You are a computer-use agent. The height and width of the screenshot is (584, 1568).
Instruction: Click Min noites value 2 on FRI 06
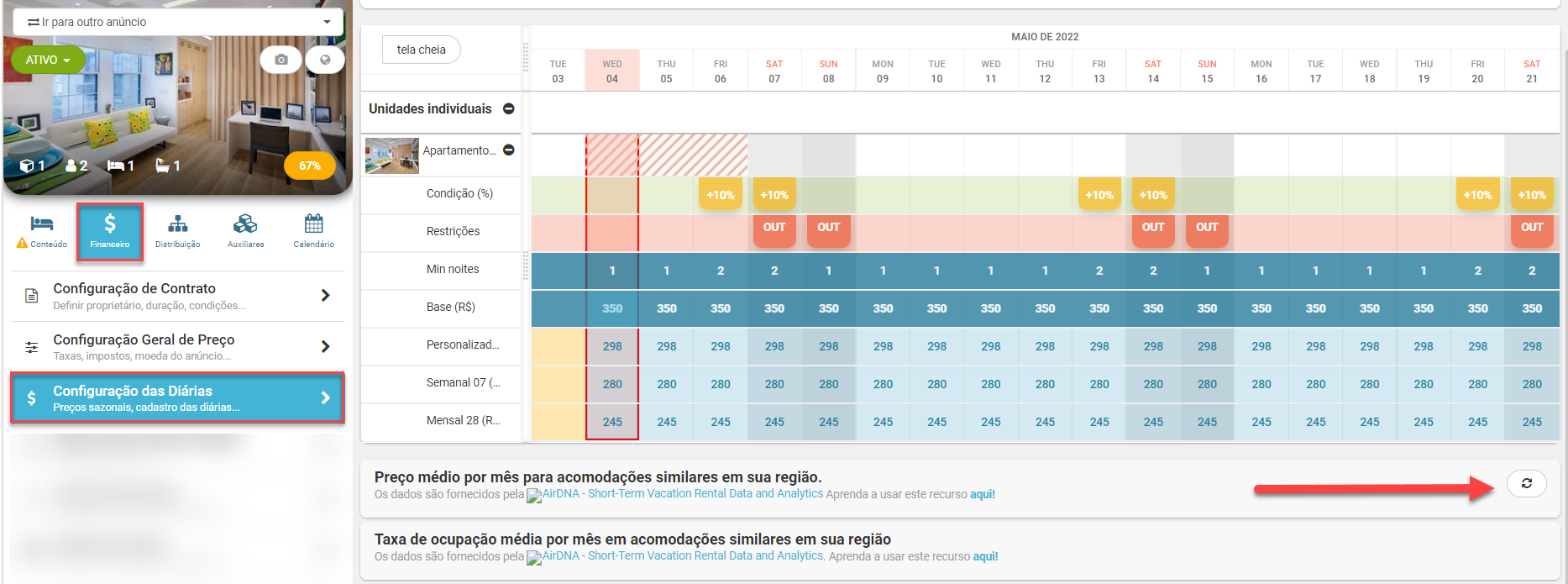pyautogui.click(x=721, y=271)
